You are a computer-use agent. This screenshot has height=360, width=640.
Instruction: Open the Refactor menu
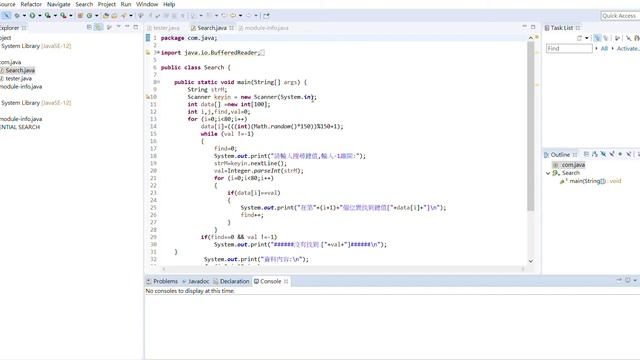pos(31,4)
